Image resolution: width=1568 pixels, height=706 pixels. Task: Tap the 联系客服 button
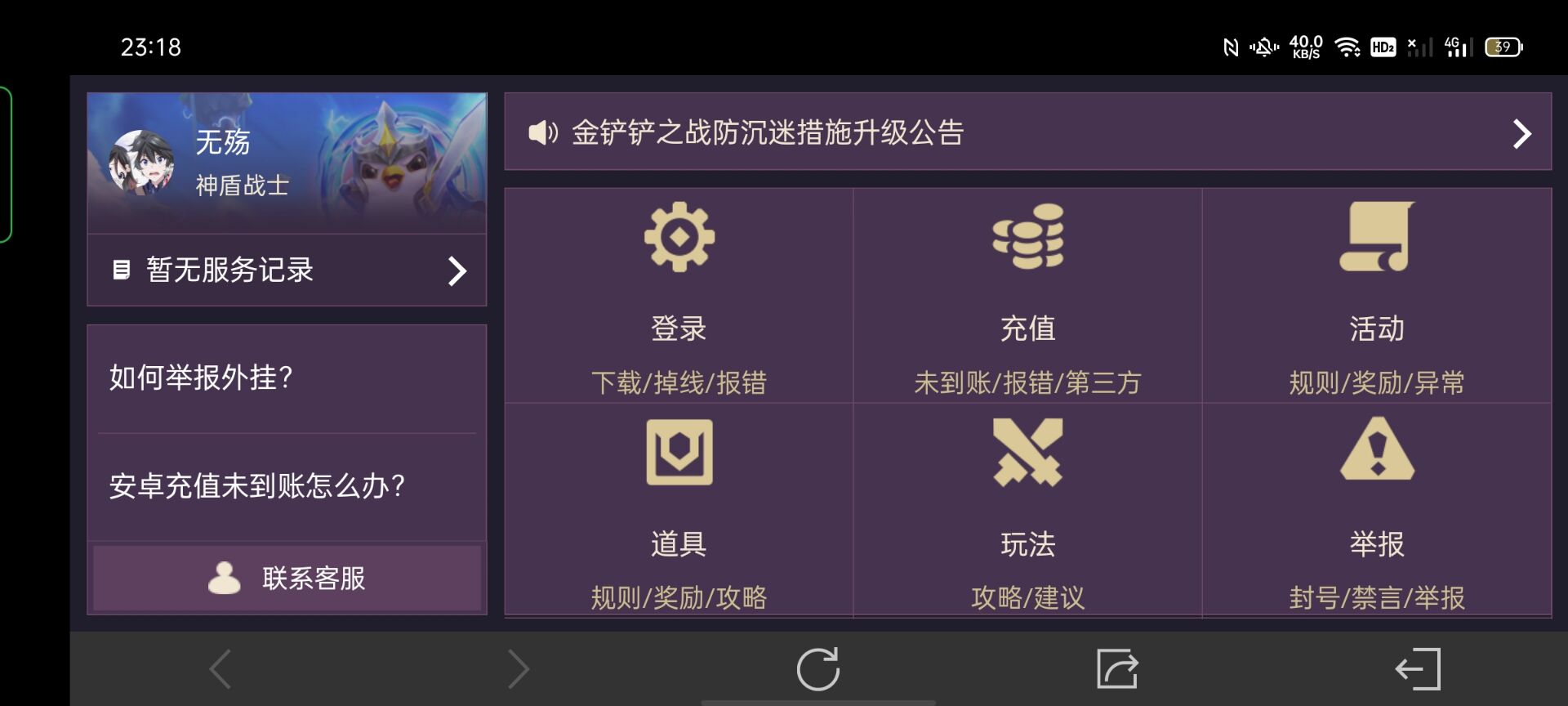(287, 578)
